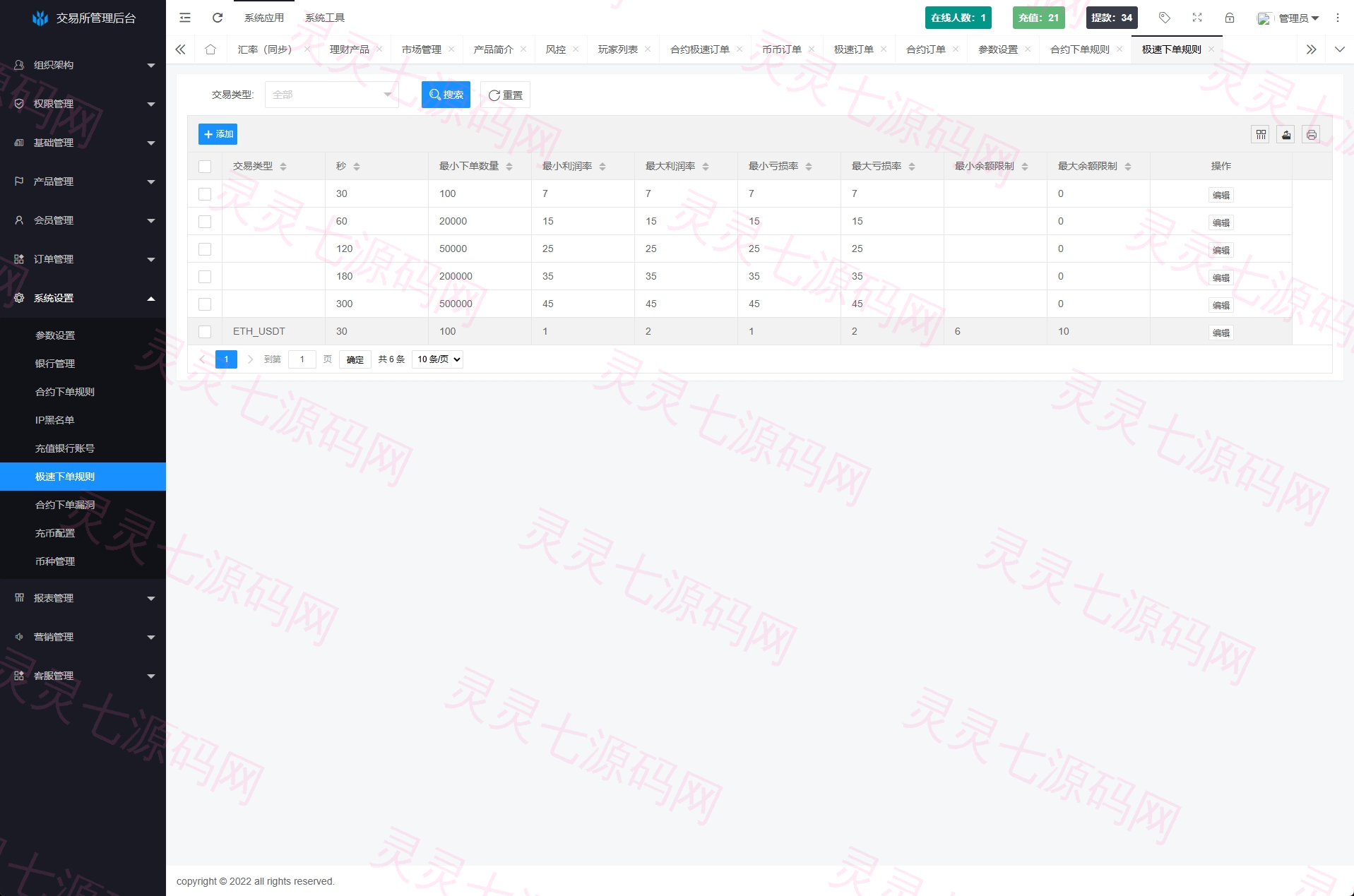Screen dimensions: 1354x896
Task: Sort by 最小下单数量 column arrows
Action: tap(509, 167)
